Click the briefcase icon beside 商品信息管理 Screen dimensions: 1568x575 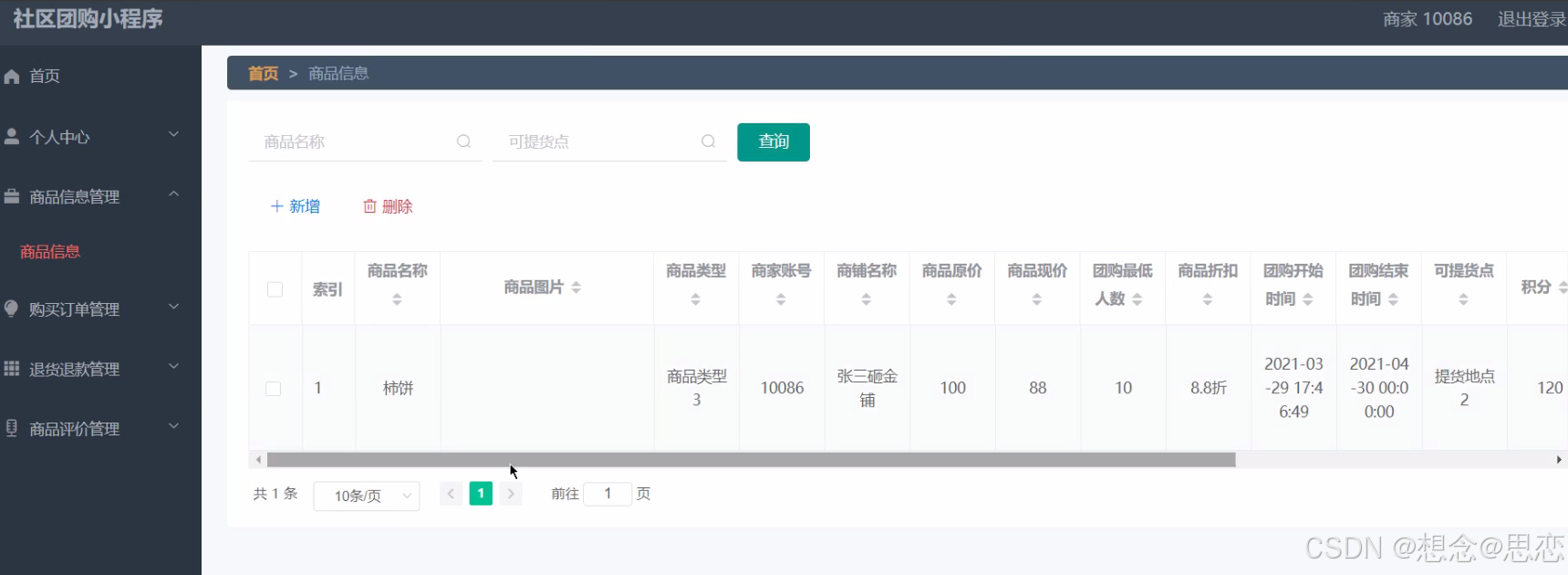12,196
